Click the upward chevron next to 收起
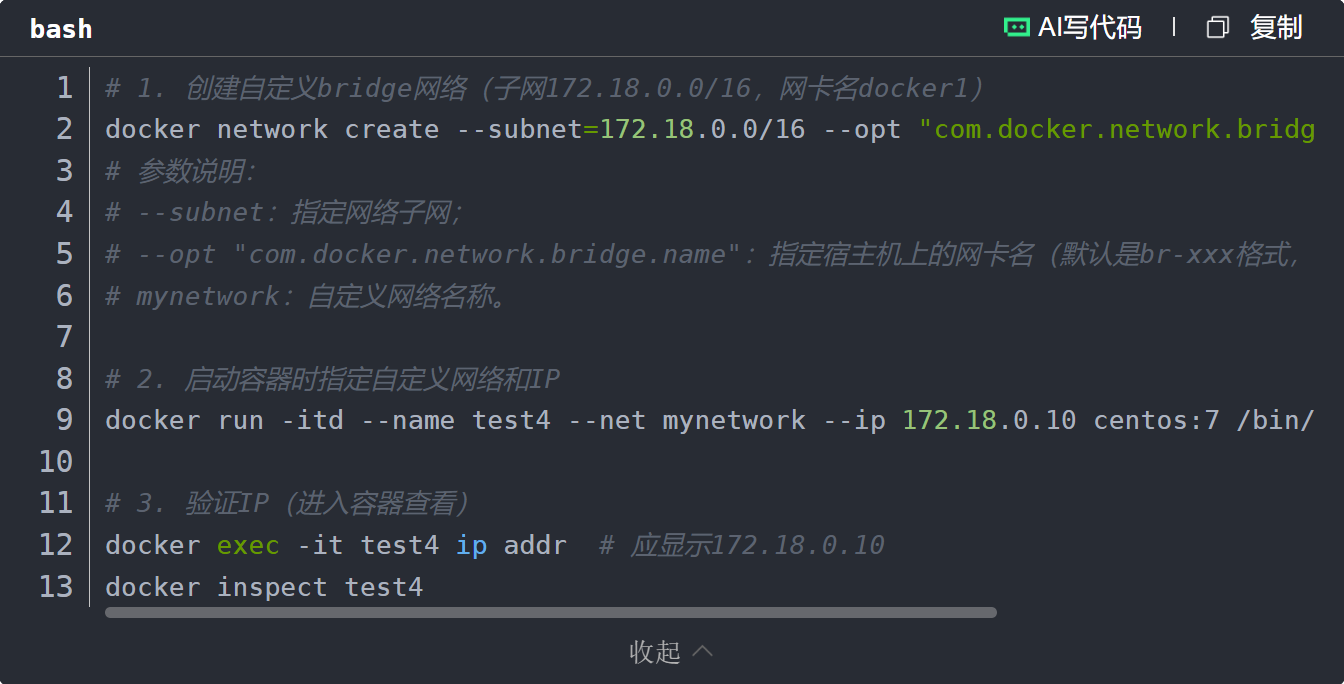This screenshot has width=1344, height=684. click(x=703, y=651)
